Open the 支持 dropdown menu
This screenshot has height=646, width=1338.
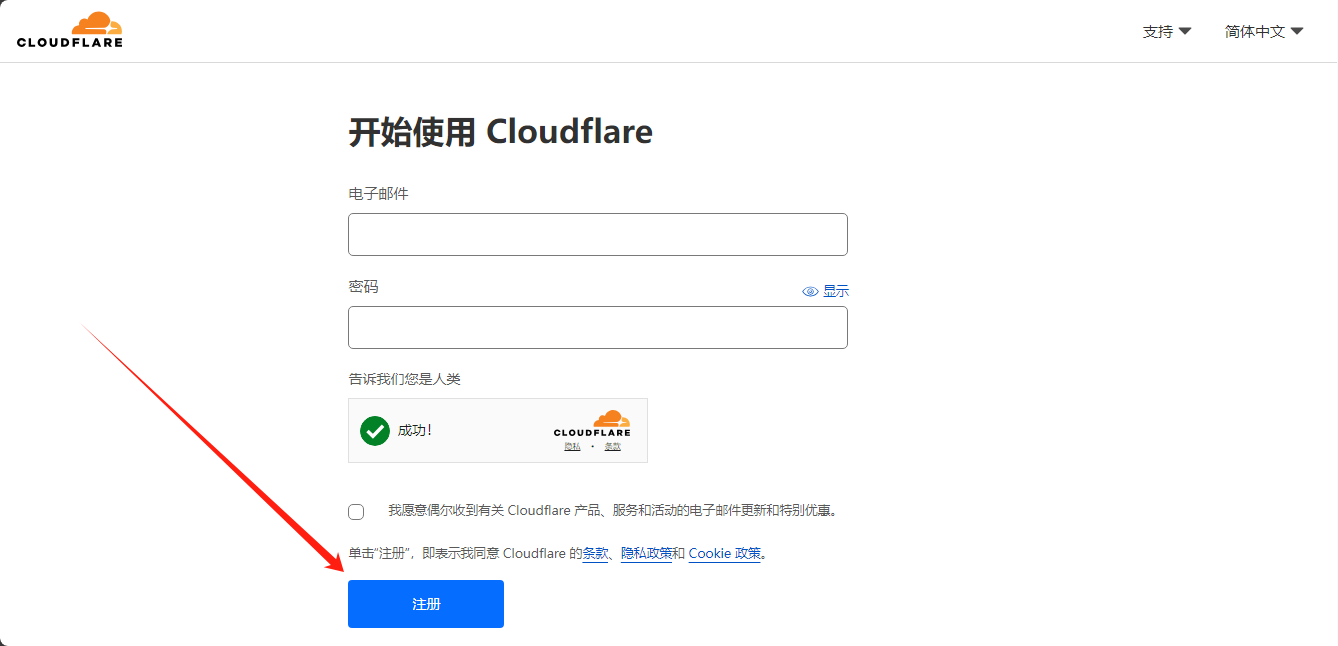coord(1158,32)
